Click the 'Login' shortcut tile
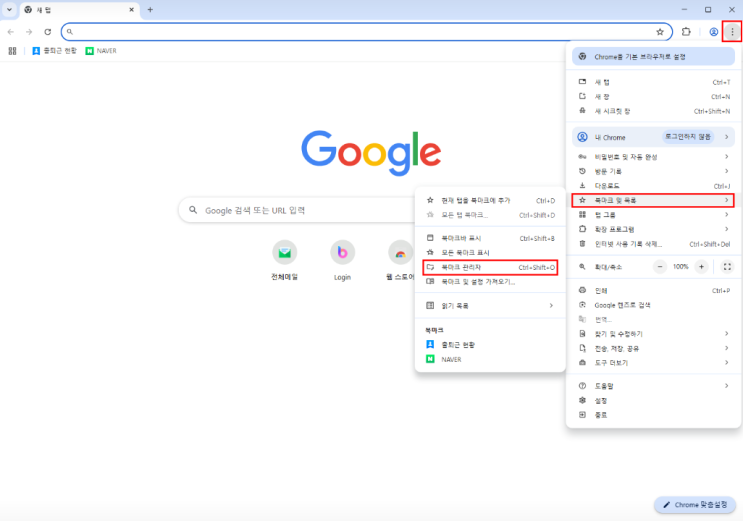This screenshot has height=521, width=743. (x=342, y=261)
